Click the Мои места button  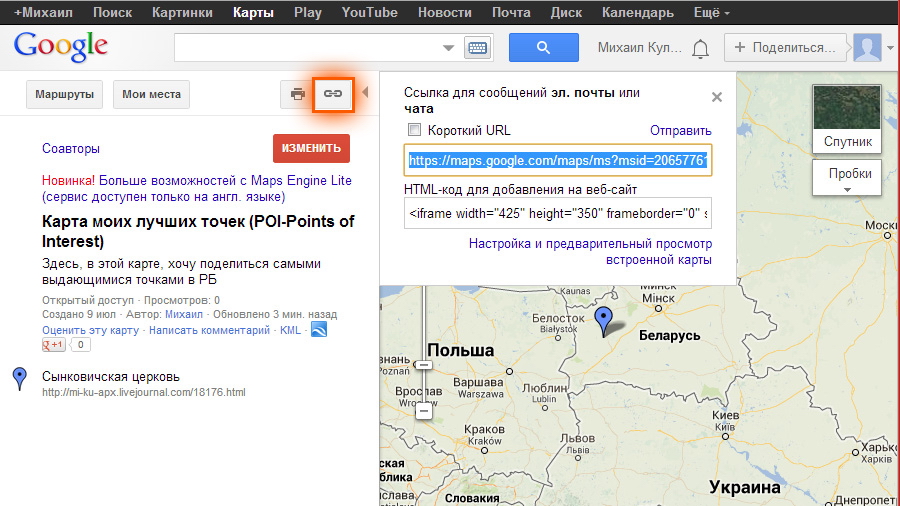(x=152, y=94)
